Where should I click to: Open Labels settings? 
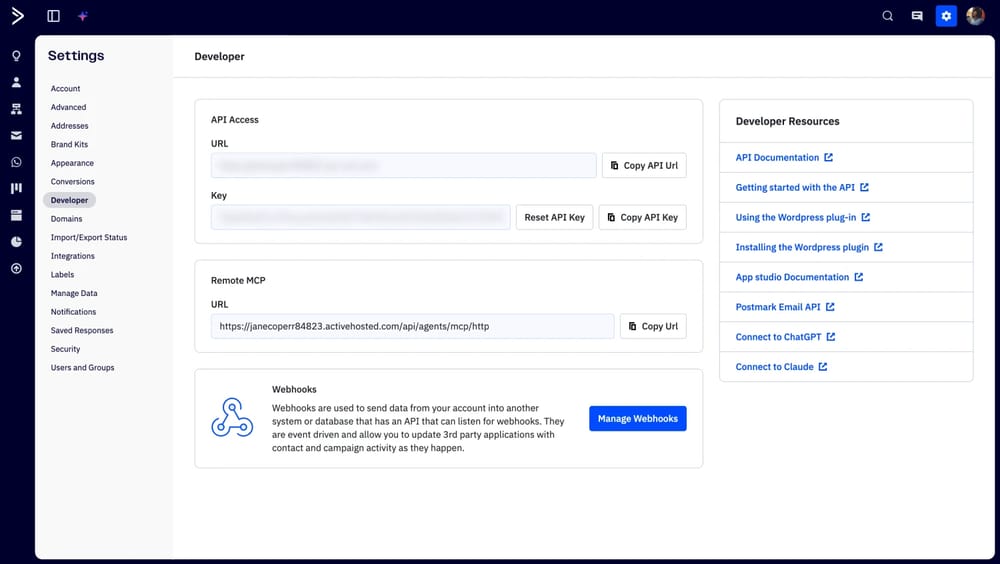pyautogui.click(x=62, y=274)
